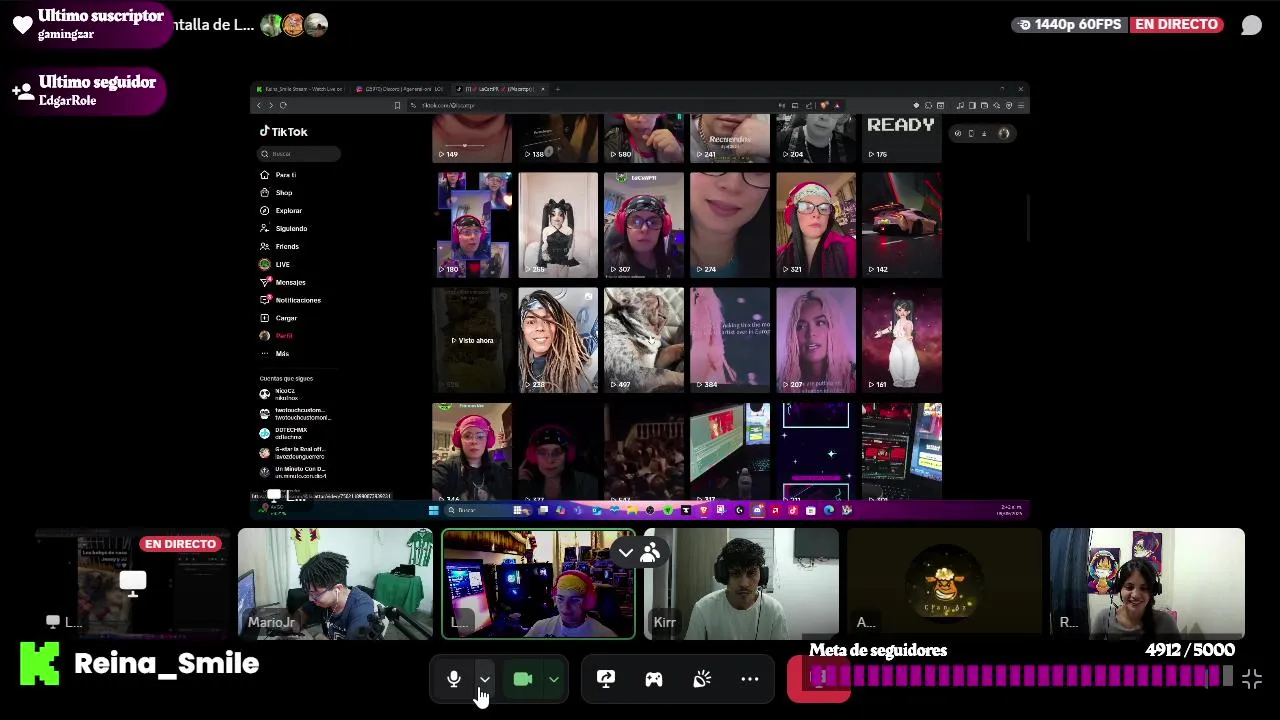This screenshot has width=1280, height=720.
Task: Open the TikTok video with 238 views
Action: tap(558, 340)
